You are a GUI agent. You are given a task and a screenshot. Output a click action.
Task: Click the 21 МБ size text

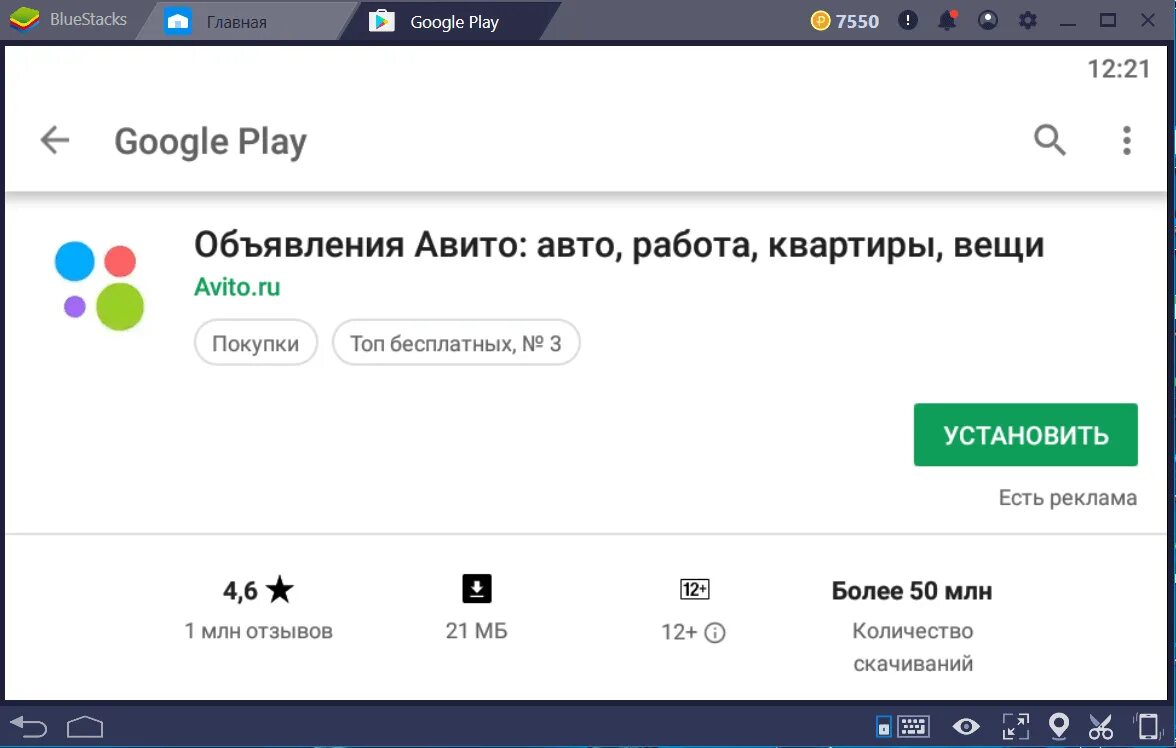pos(476,631)
